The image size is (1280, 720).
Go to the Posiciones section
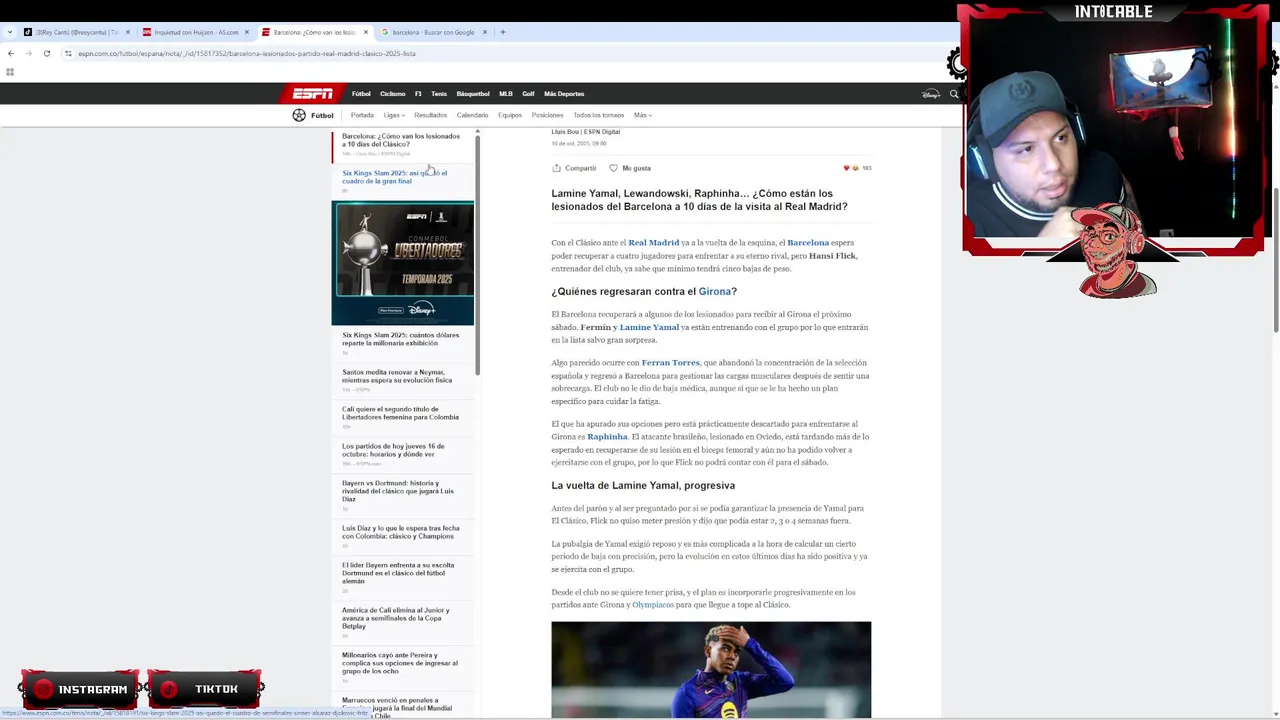point(547,115)
